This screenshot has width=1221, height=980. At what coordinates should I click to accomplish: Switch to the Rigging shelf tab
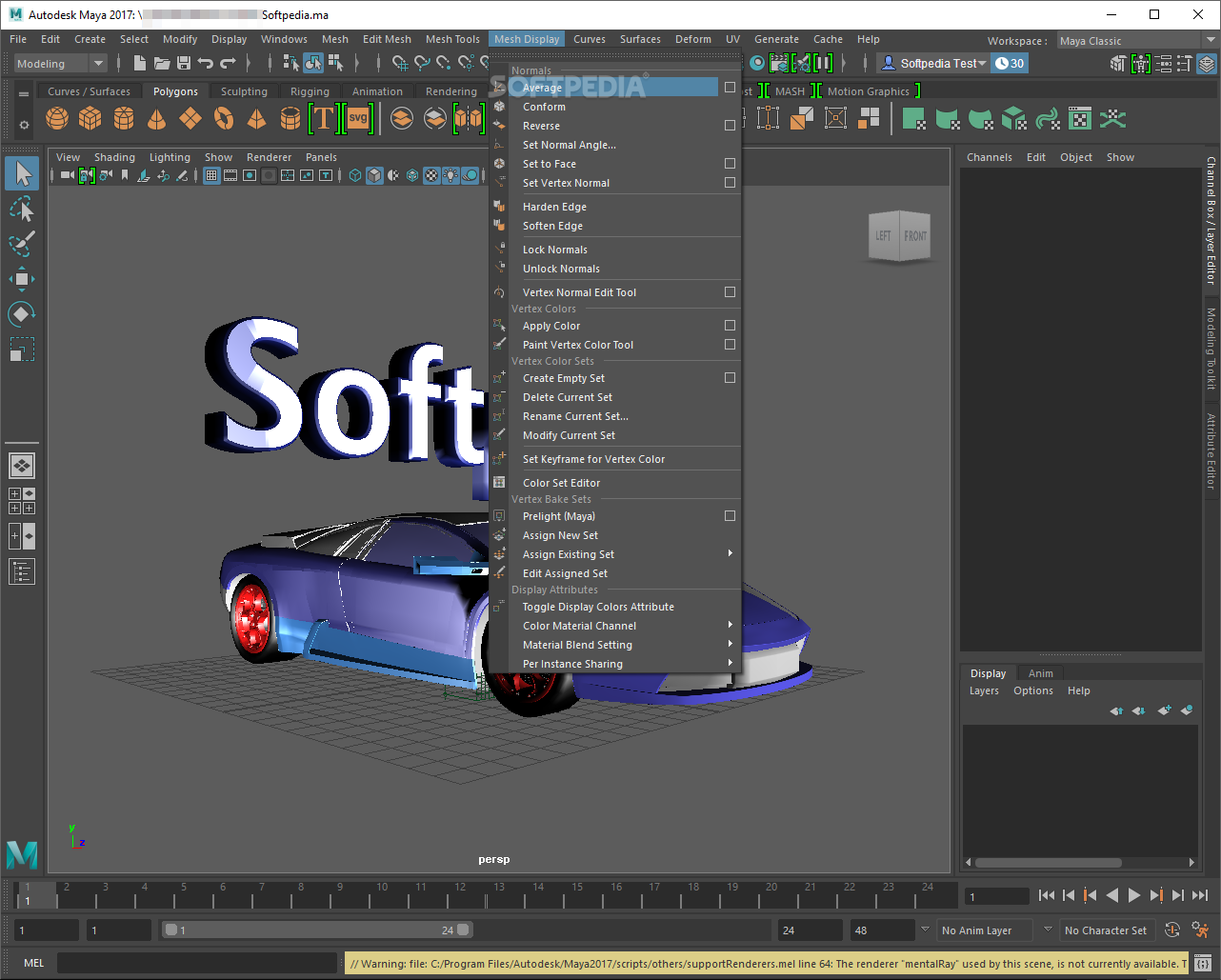[x=310, y=91]
